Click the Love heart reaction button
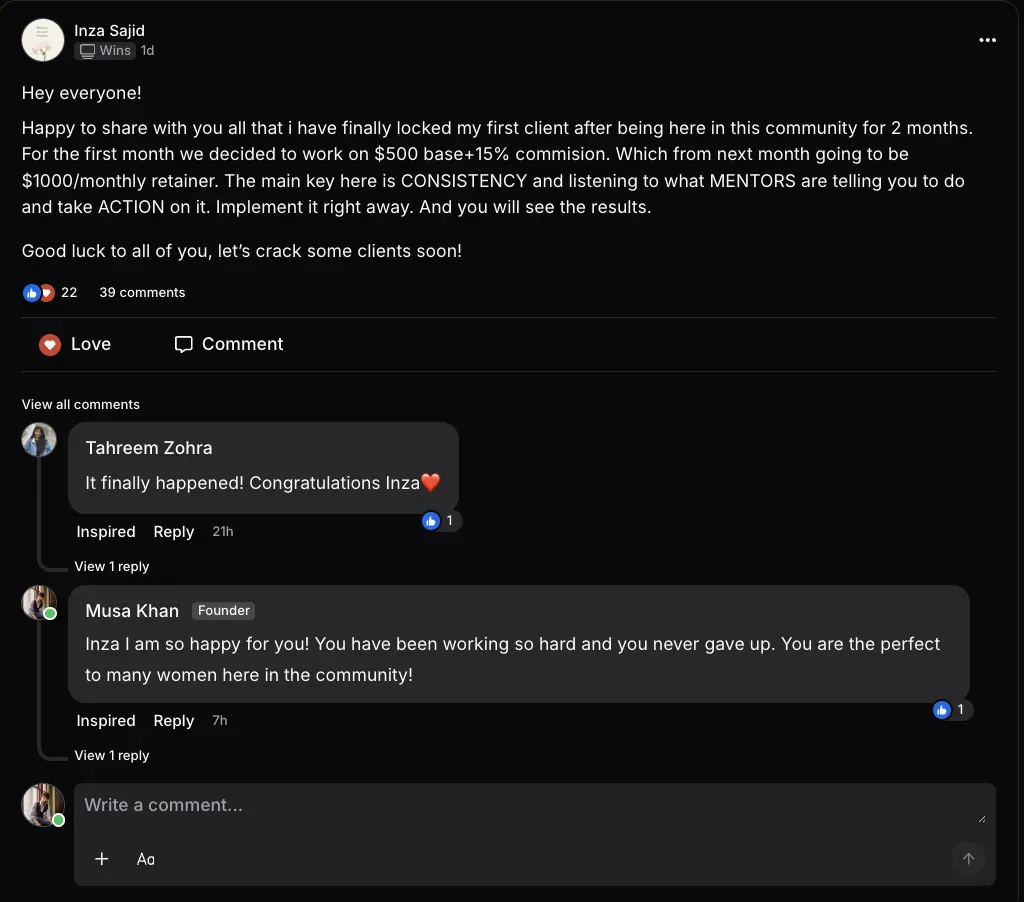 pyautogui.click(x=75, y=344)
